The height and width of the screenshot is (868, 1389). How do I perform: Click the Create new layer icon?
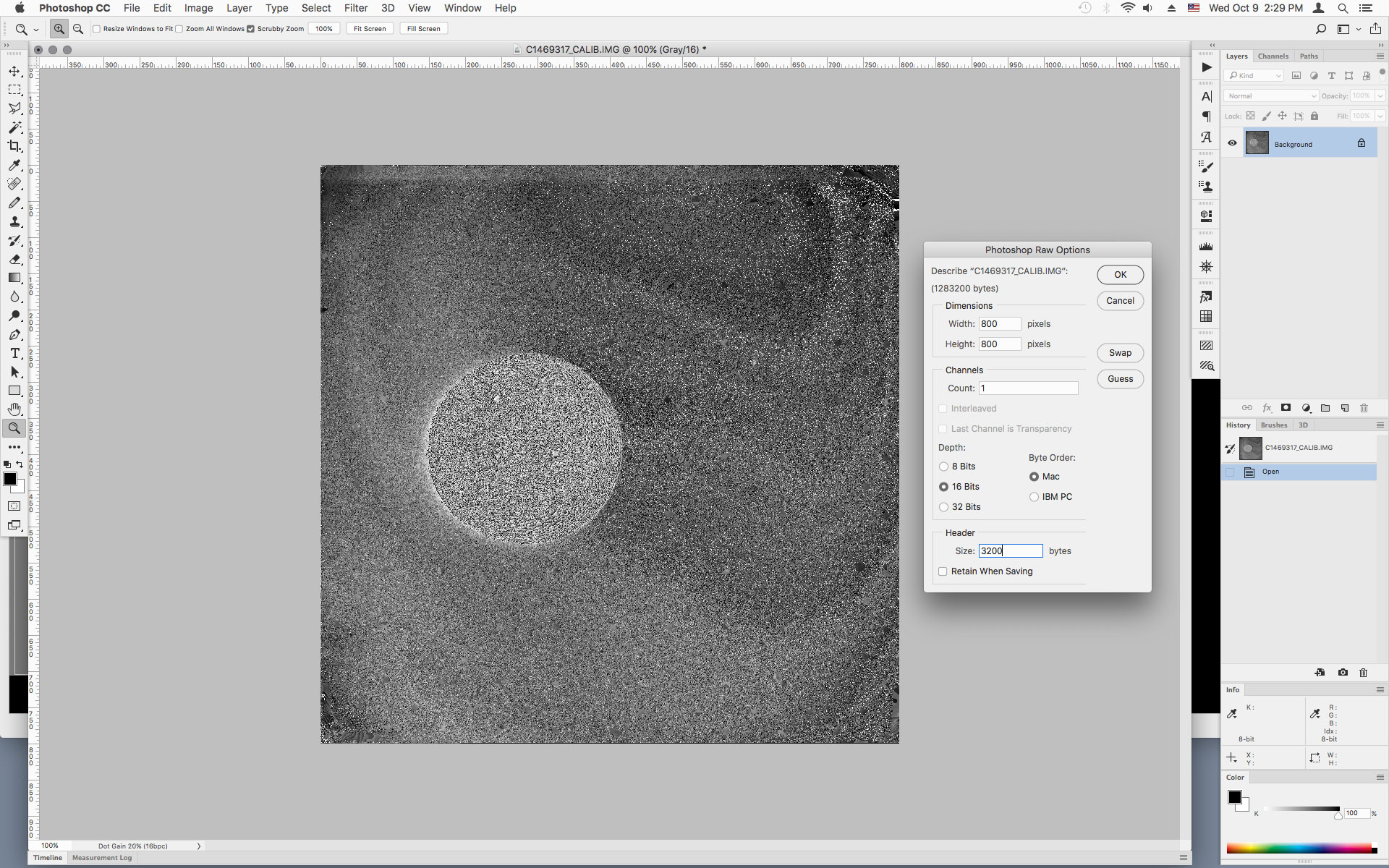tap(1345, 408)
